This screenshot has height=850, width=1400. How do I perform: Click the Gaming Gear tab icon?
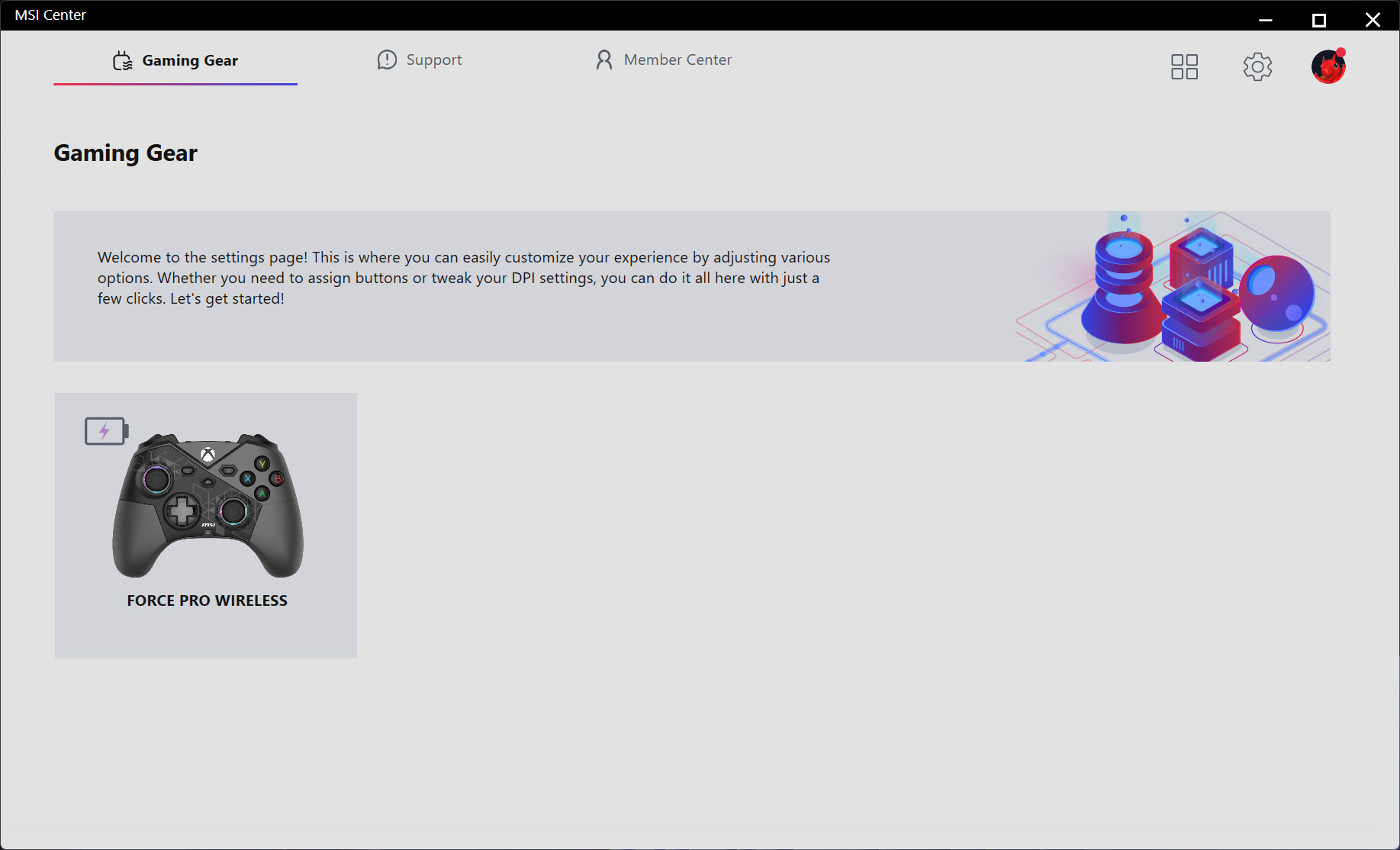pos(123,61)
